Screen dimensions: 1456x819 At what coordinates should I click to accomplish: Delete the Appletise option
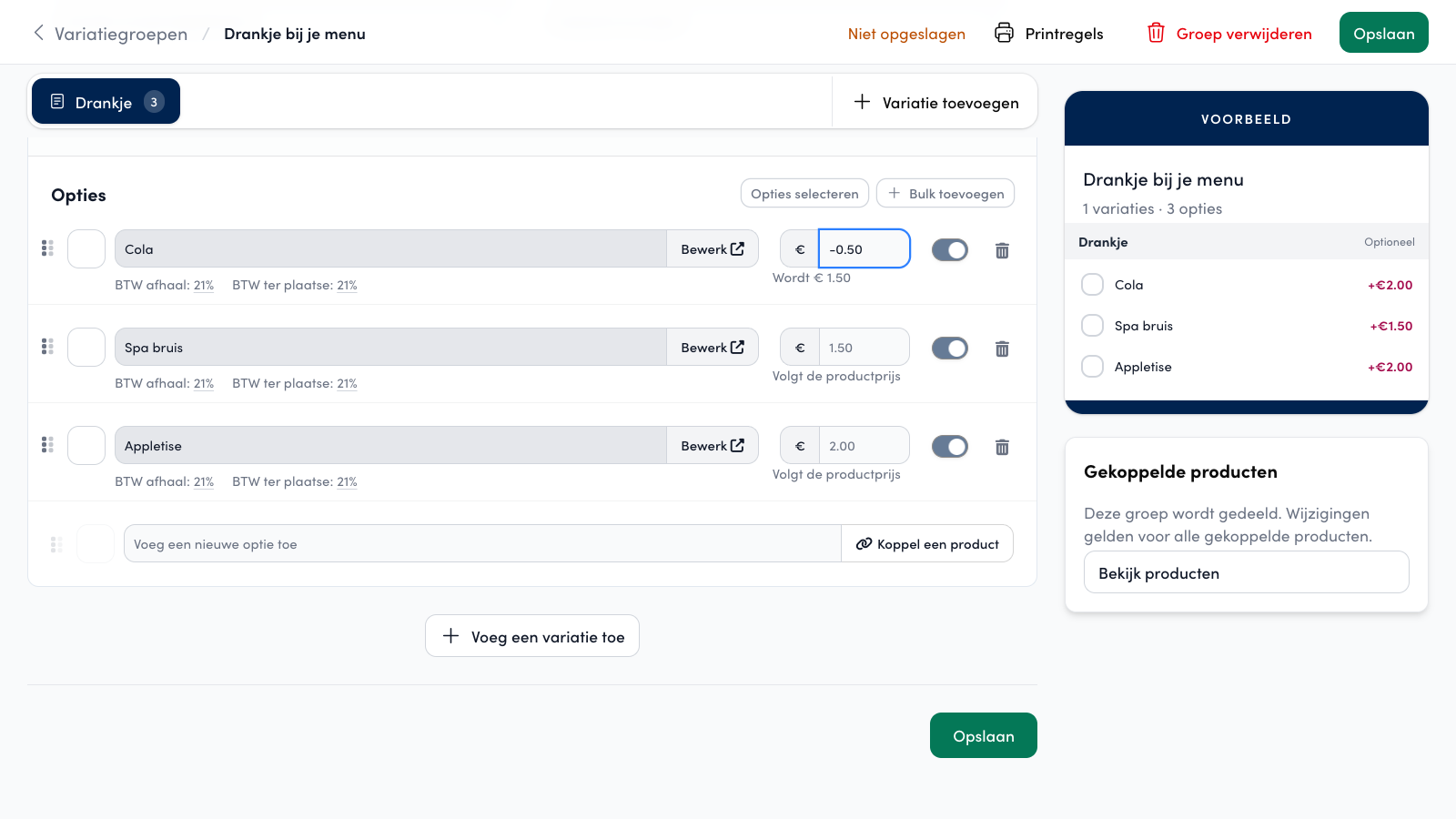1002,447
